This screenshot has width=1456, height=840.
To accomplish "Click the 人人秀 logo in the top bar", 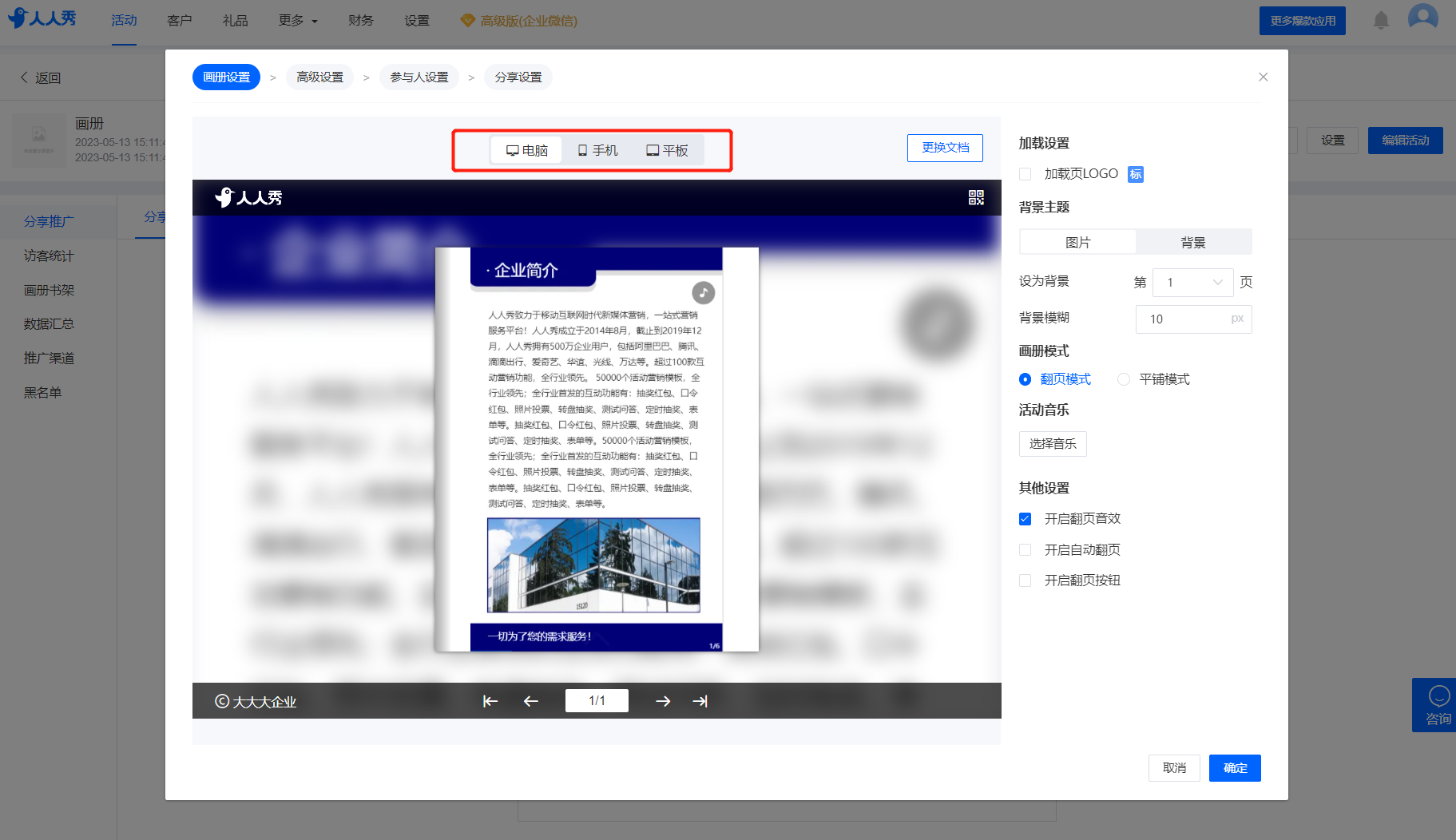I will click(42, 18).
